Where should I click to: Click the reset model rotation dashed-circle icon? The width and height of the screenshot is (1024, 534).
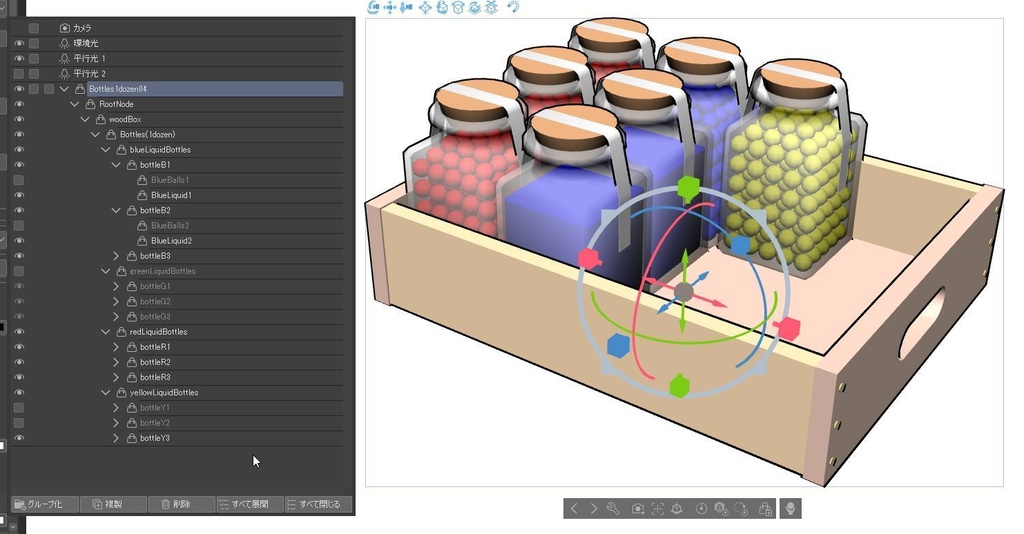point(741,509)
